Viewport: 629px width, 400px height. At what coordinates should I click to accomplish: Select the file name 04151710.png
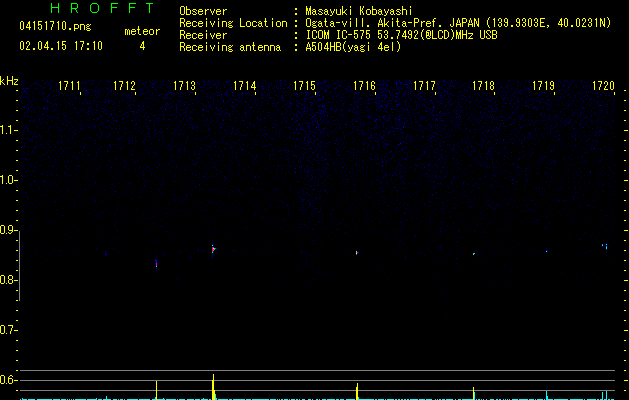point(55,26)
